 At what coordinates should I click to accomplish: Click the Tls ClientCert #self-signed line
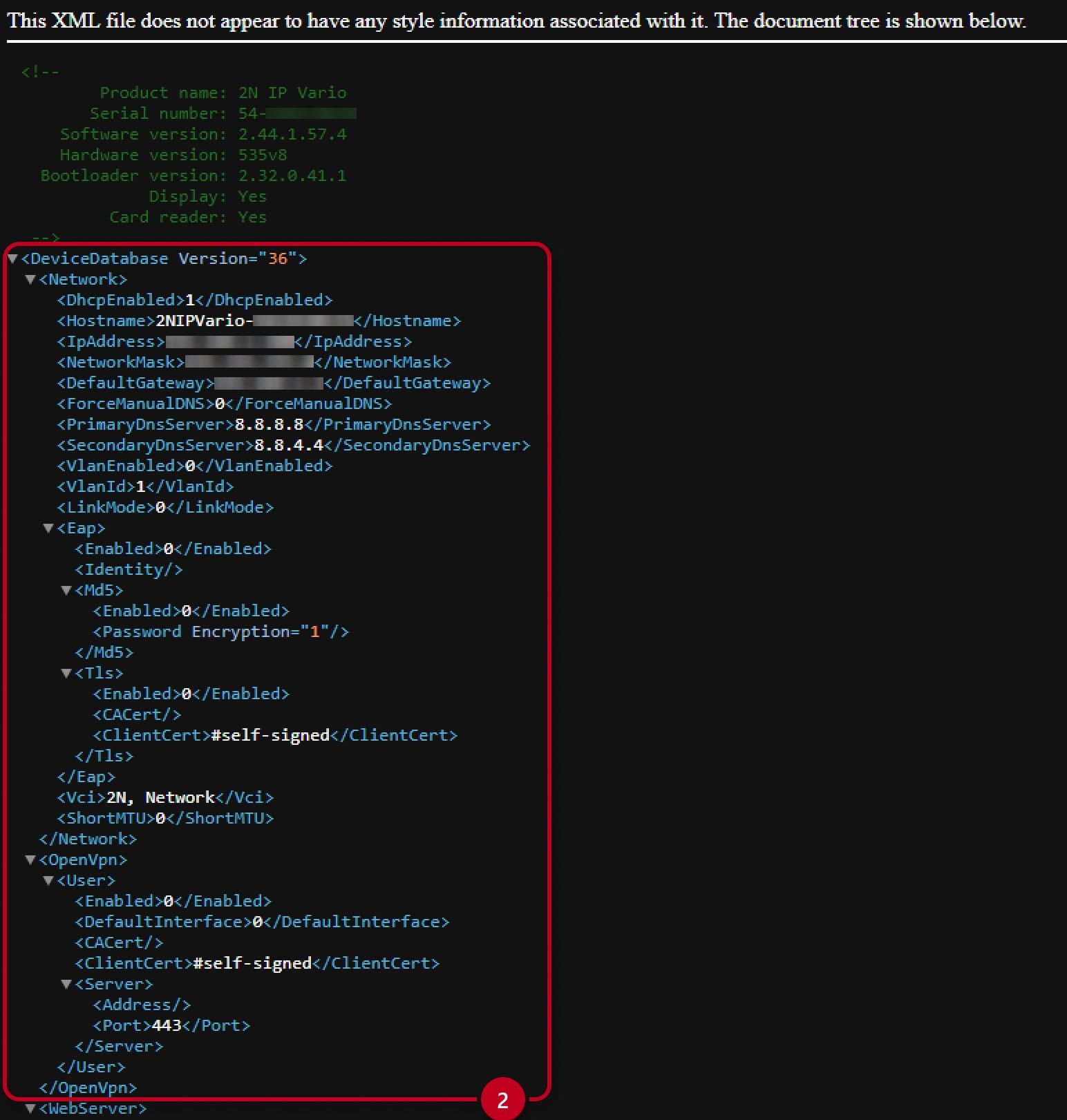275,735
